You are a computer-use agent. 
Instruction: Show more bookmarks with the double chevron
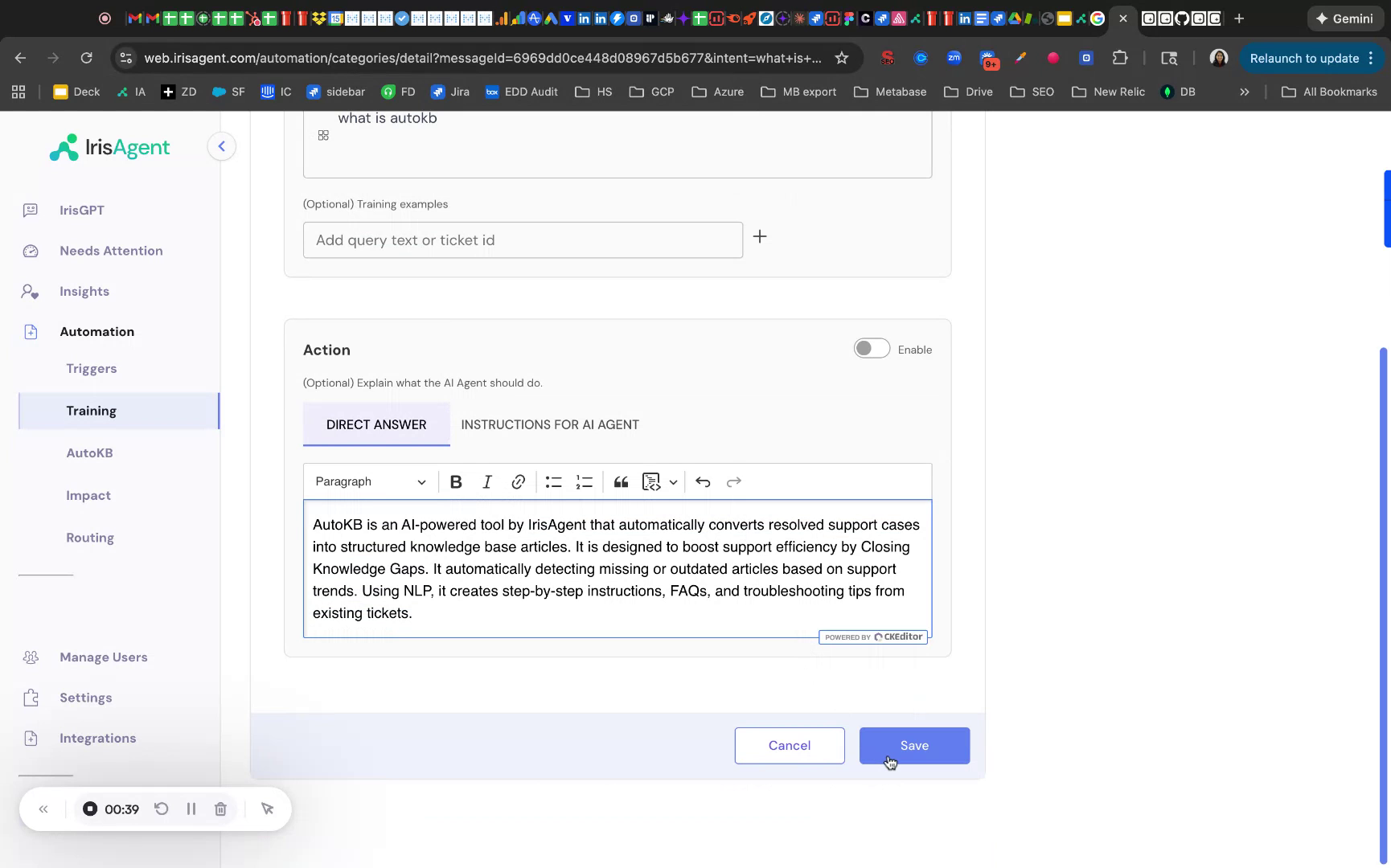coord(1245,92)
